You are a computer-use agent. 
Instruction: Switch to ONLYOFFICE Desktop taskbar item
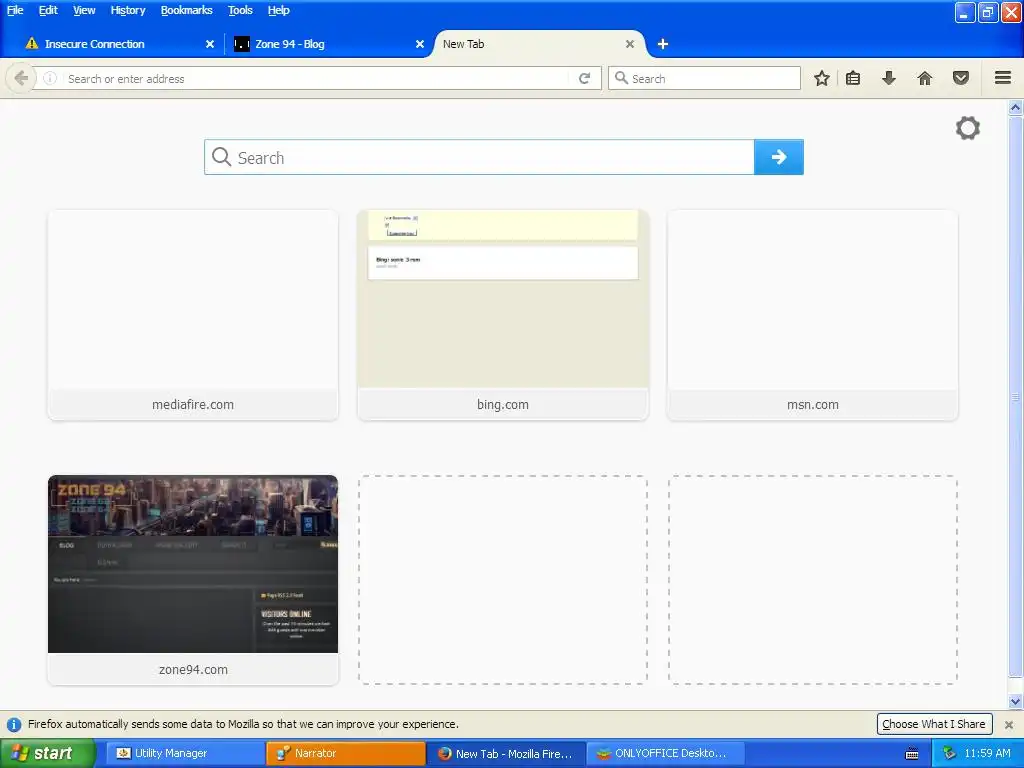[667, 753]
